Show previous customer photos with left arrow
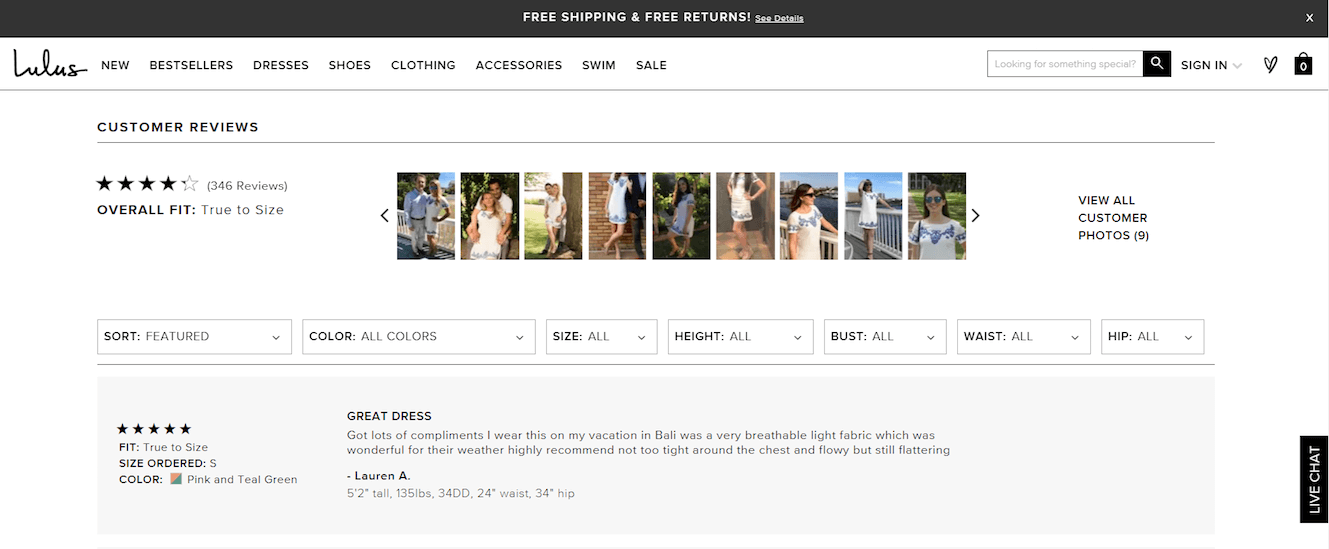Screen dimensions: 1329x549 point(384,215)
